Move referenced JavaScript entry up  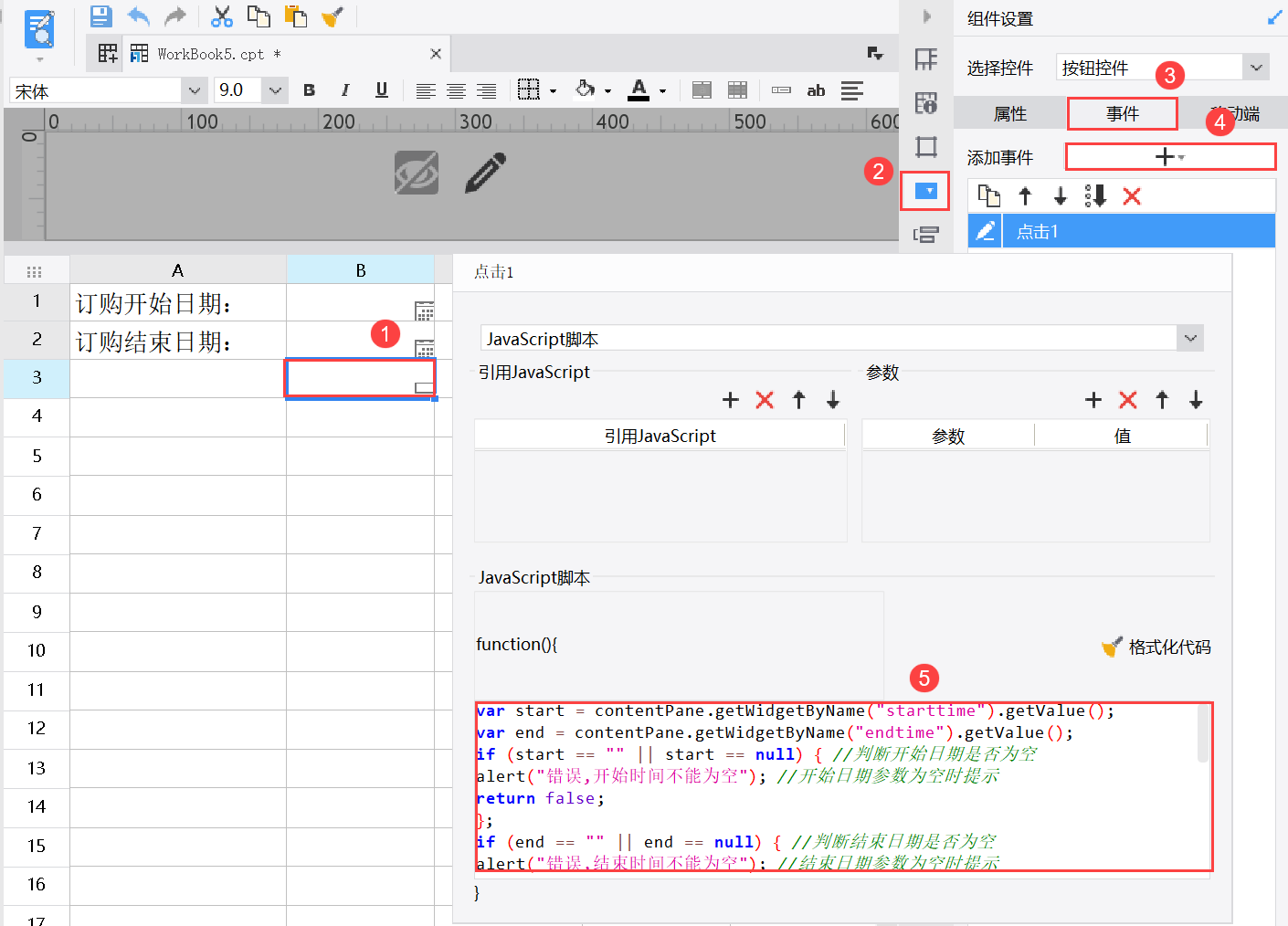798,399
